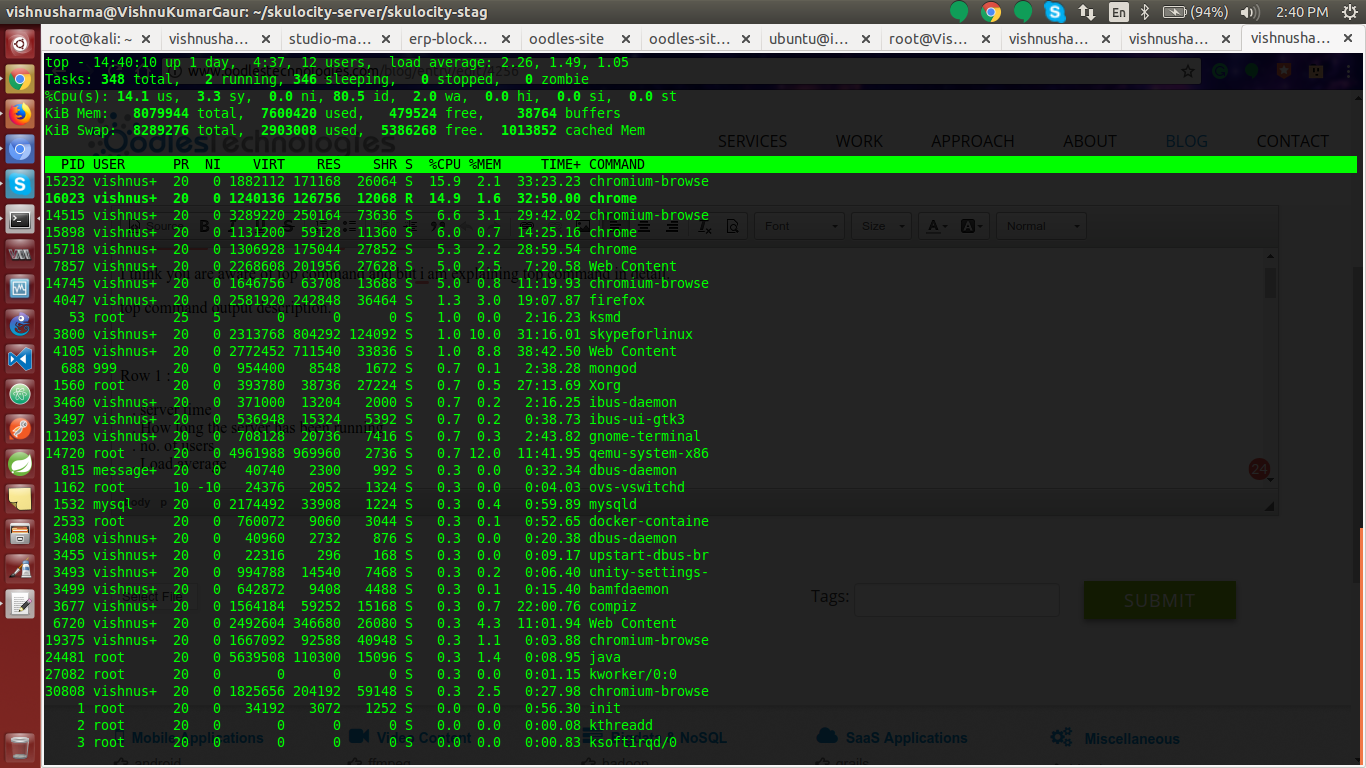Open Spring Tool Suite leaf icon
The image size is (1366, 768).
pos(20,463)
